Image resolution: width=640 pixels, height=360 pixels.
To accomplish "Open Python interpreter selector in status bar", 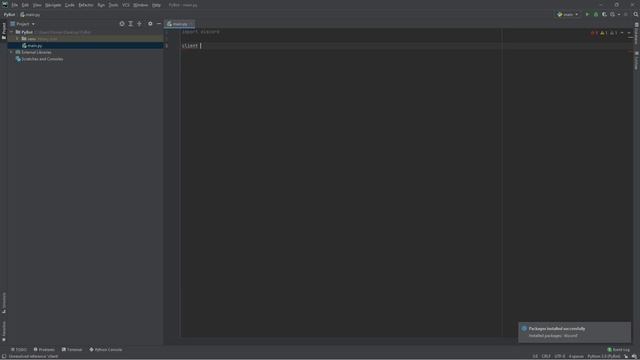I will [604, 356].
